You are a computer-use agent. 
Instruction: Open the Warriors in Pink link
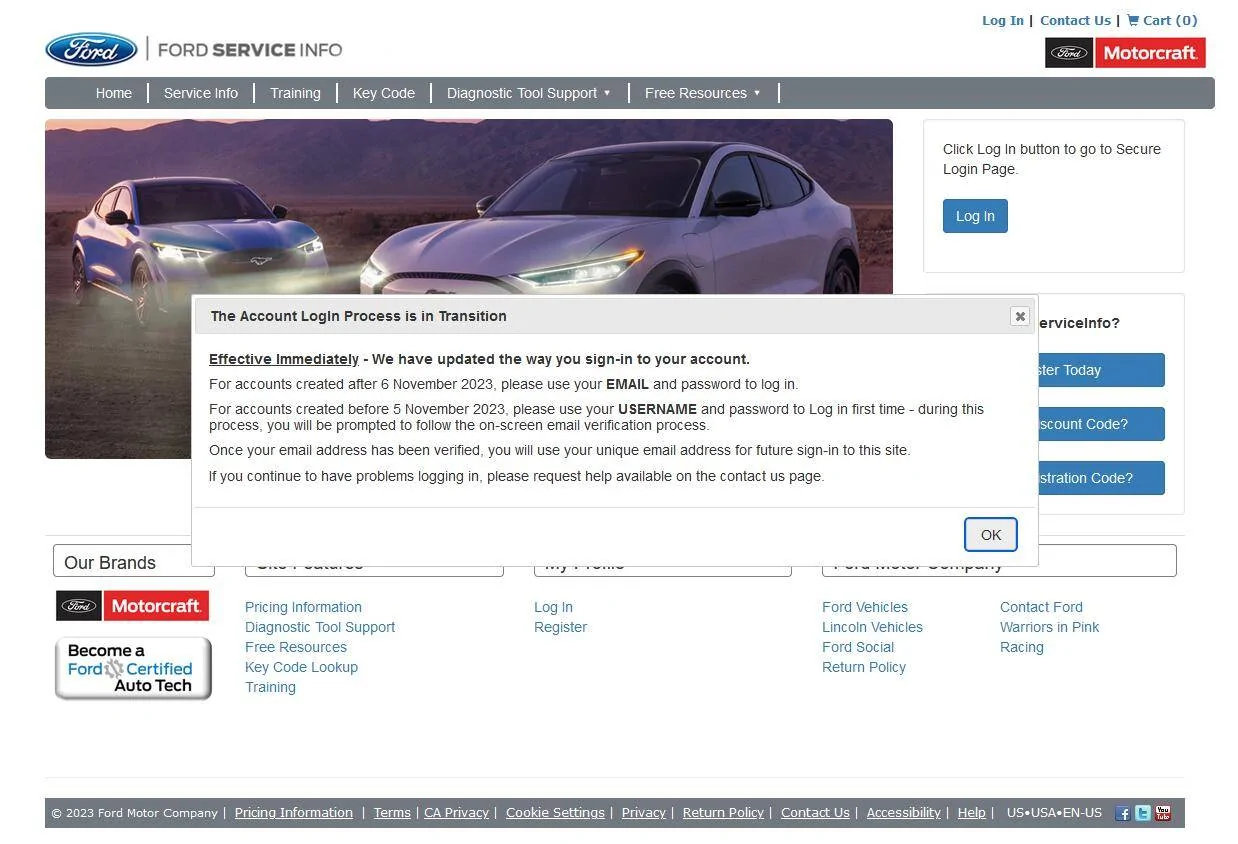1049,627
